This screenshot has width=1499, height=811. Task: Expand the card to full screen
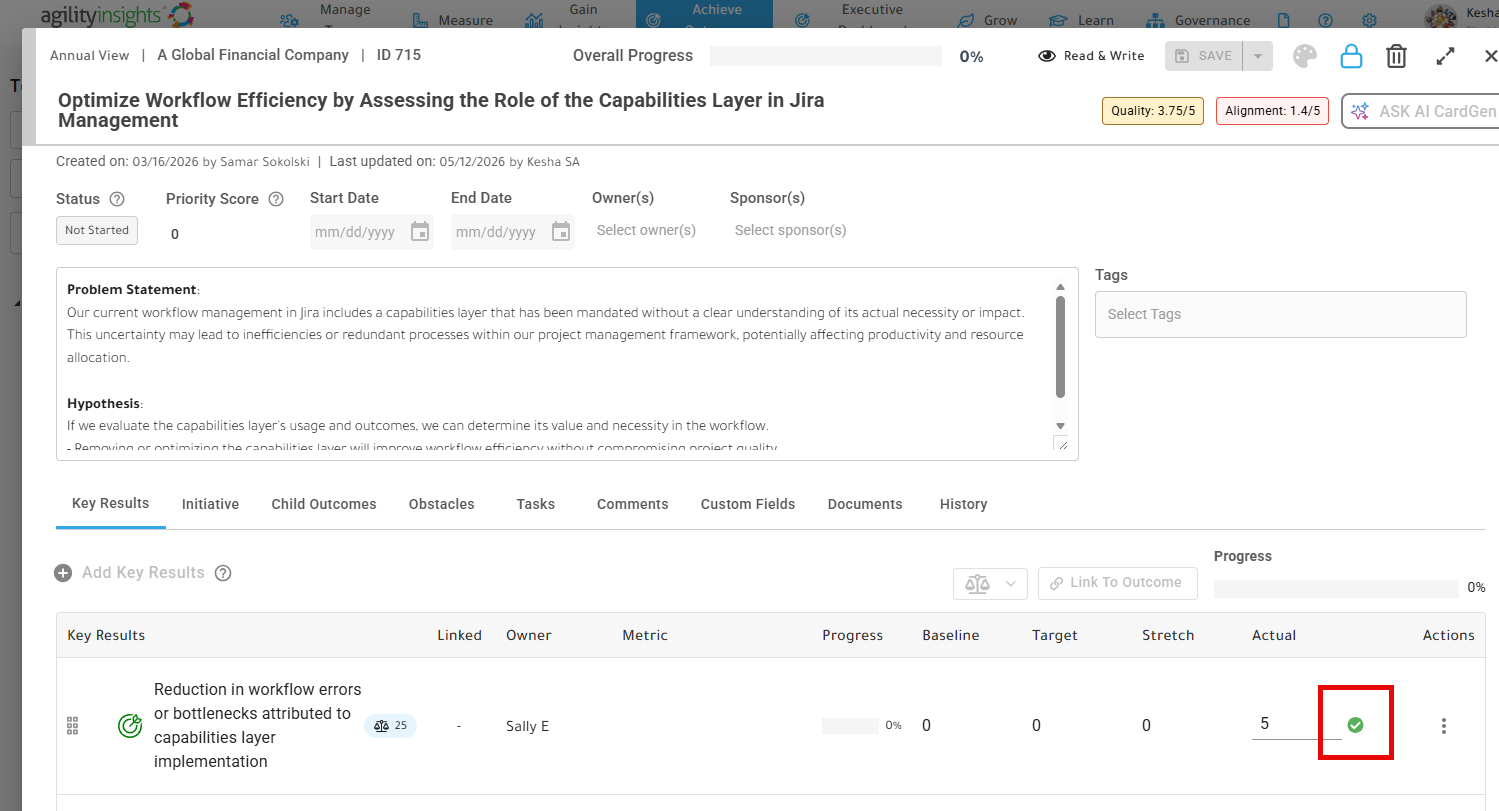1445,56
